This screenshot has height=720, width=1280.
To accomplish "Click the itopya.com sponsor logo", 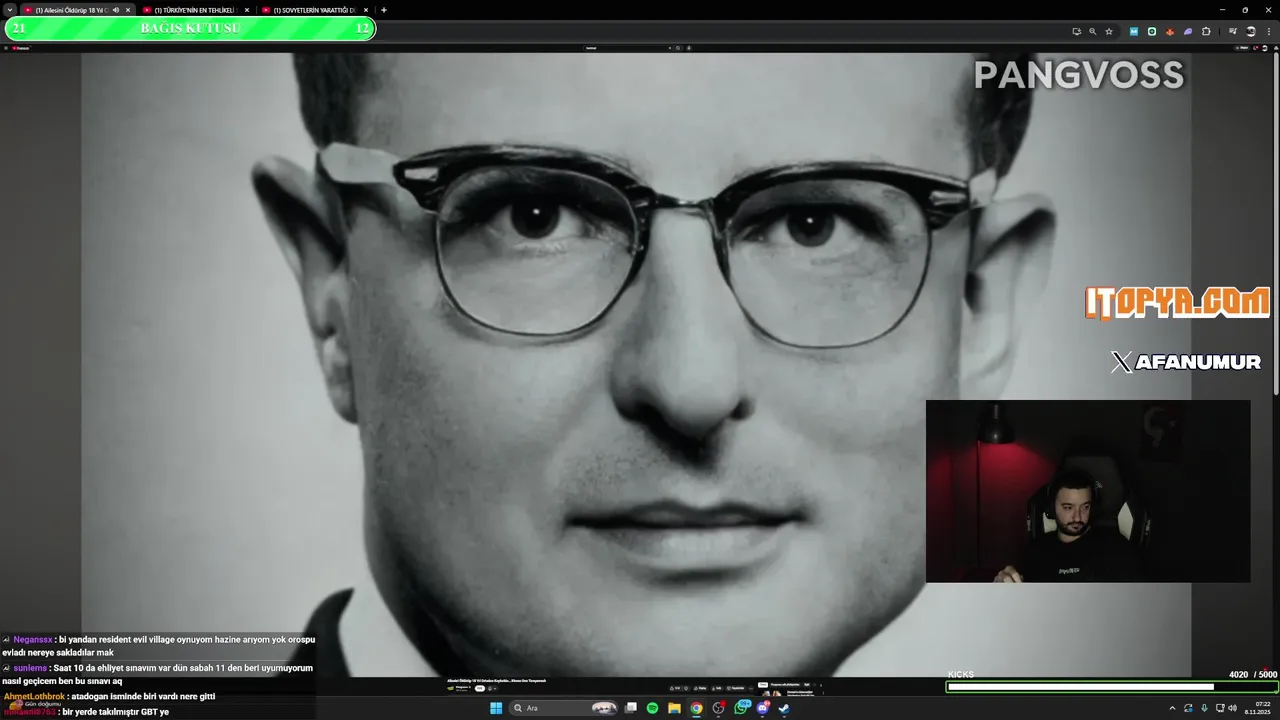I will [1177, 302].
